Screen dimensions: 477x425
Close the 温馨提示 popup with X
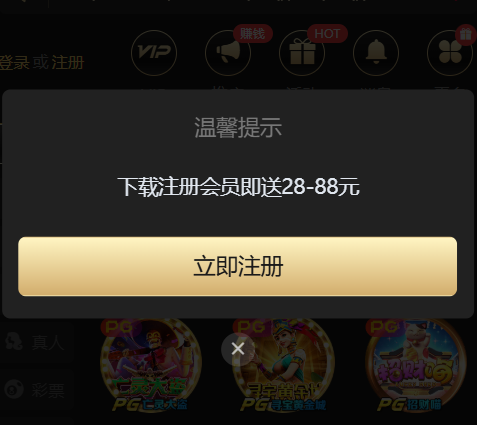tap(238, 349)
